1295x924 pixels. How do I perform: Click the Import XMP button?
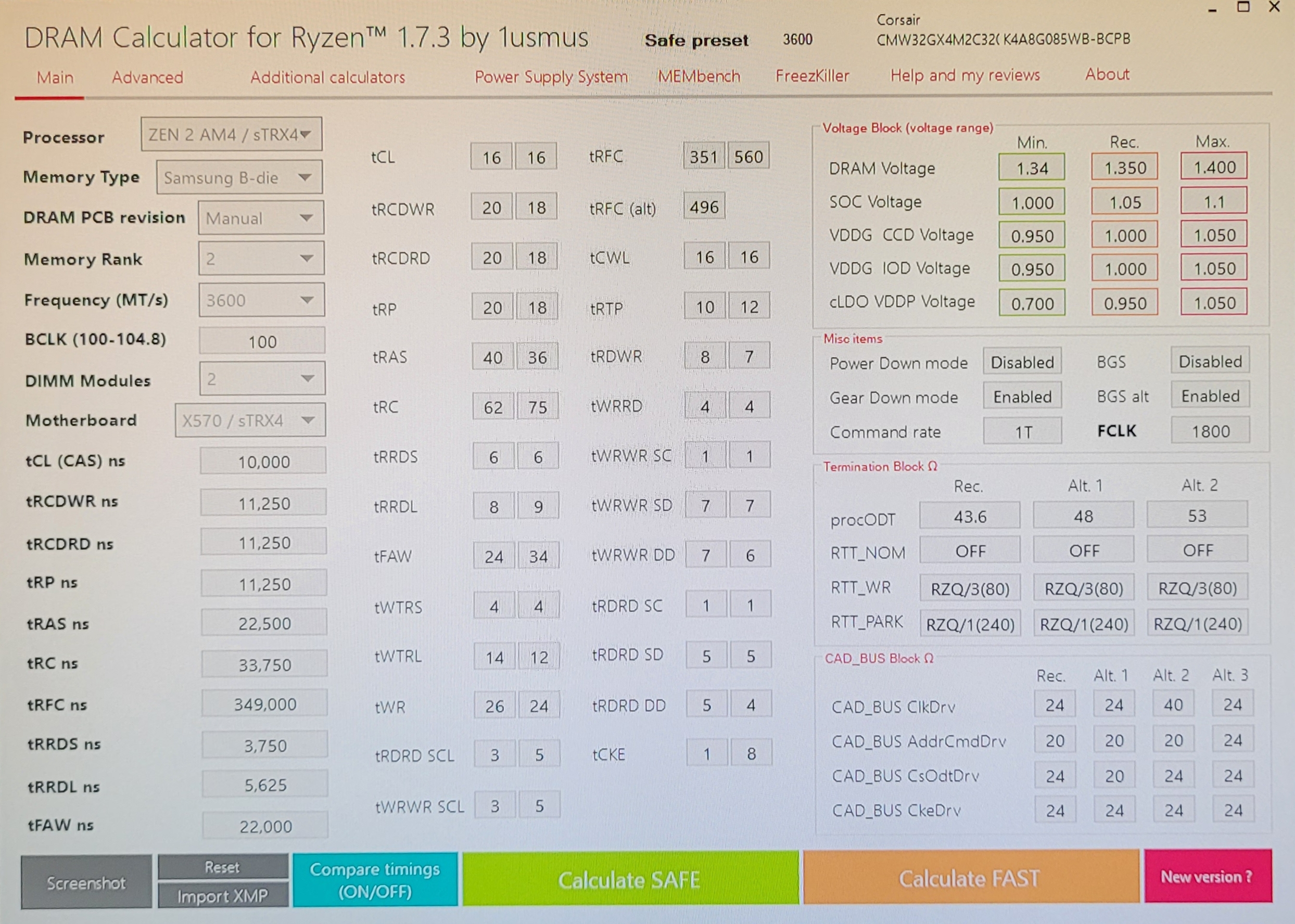223,896
